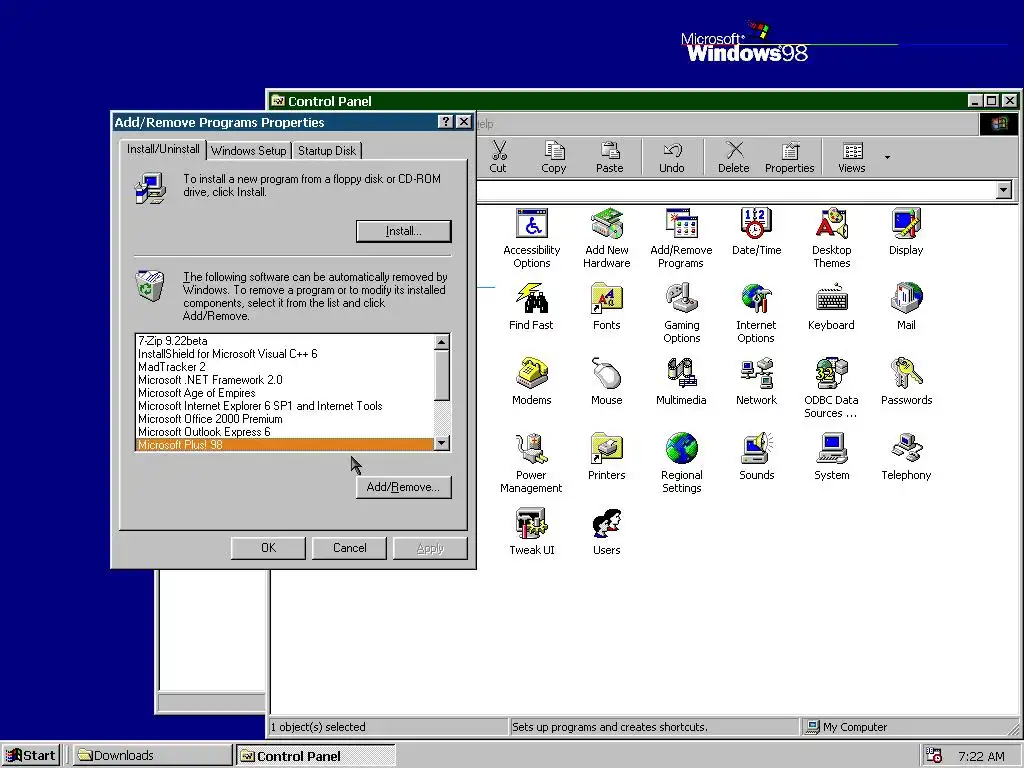Open Control Panel address bar dropdown
This screenshot has height=768, width=1024.
(x=1004, y=190)
